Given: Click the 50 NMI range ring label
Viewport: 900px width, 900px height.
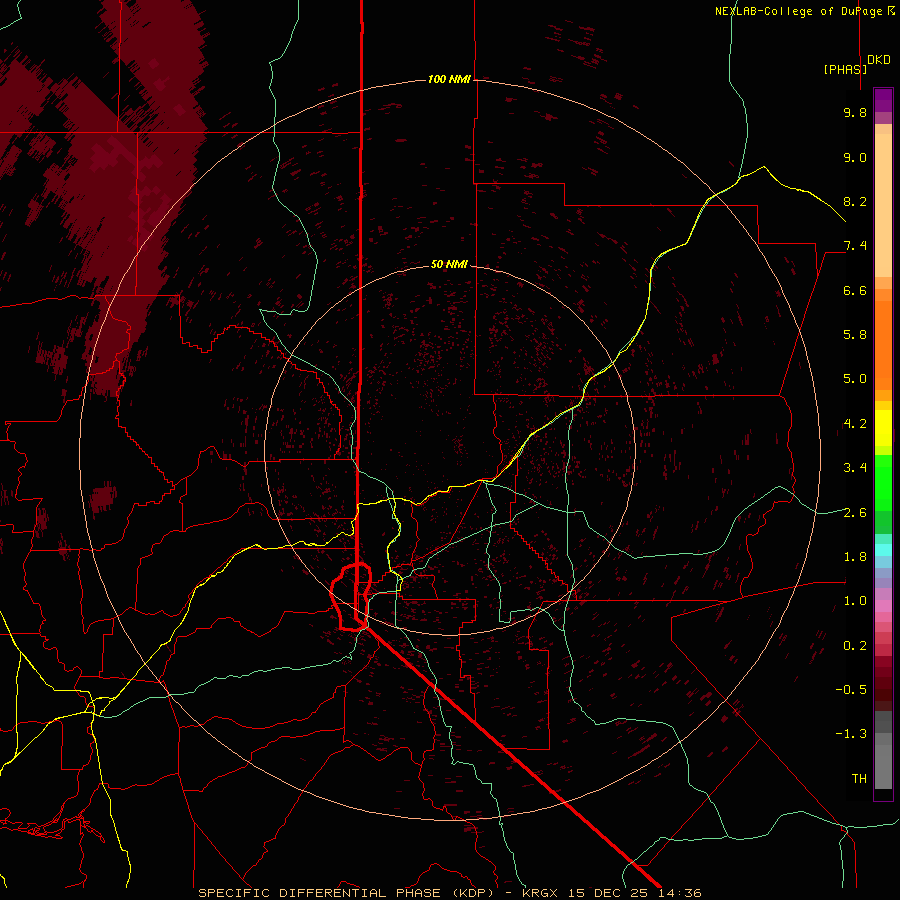Looking at the screenshot, I should click(449, 264).
